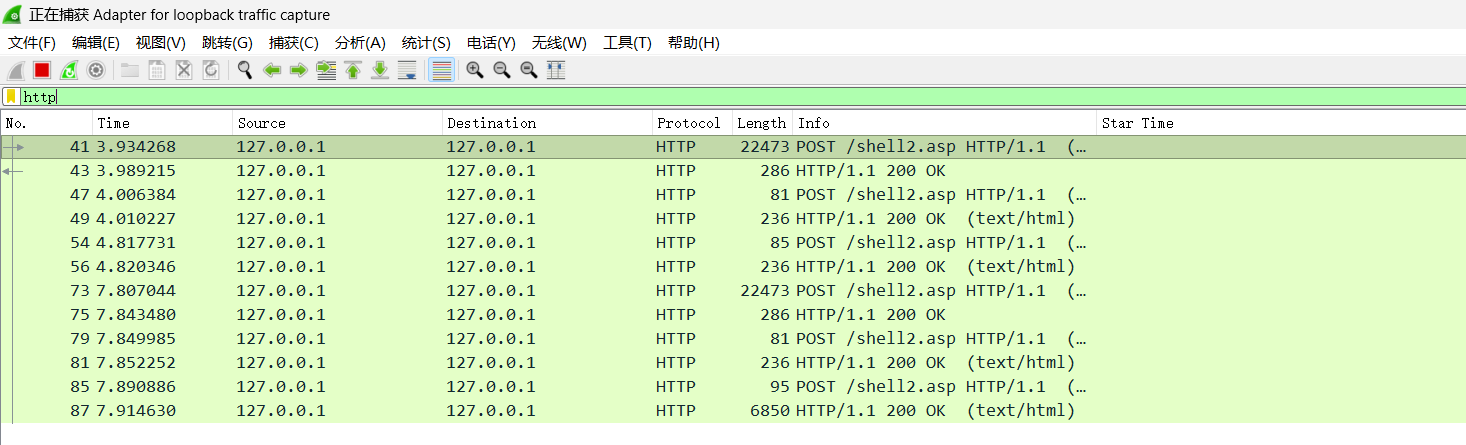Jump to the first packet
Screen dimensions: 1466x445
point(353,70)
